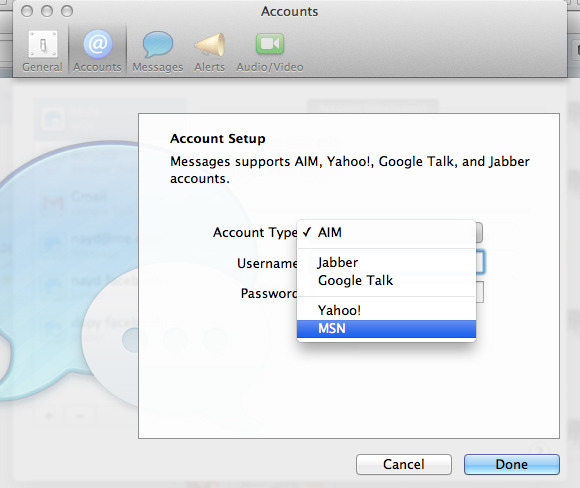Click the Username input field edge

coord(480,262)
